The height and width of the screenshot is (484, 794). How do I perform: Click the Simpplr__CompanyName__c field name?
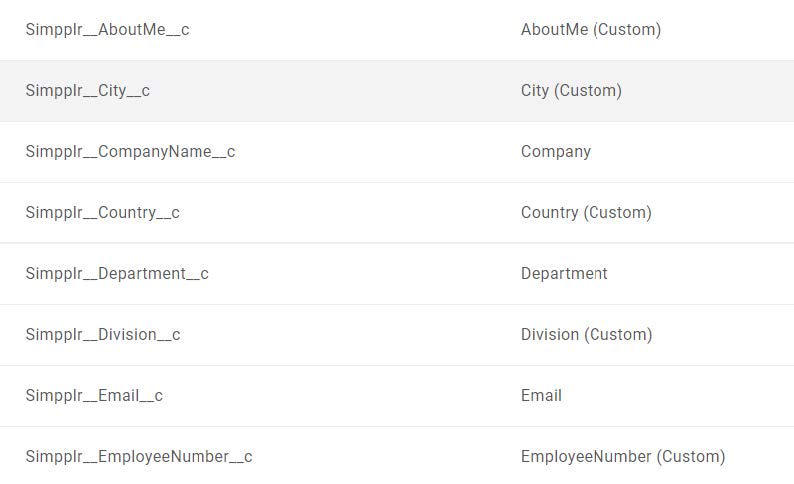130,152
